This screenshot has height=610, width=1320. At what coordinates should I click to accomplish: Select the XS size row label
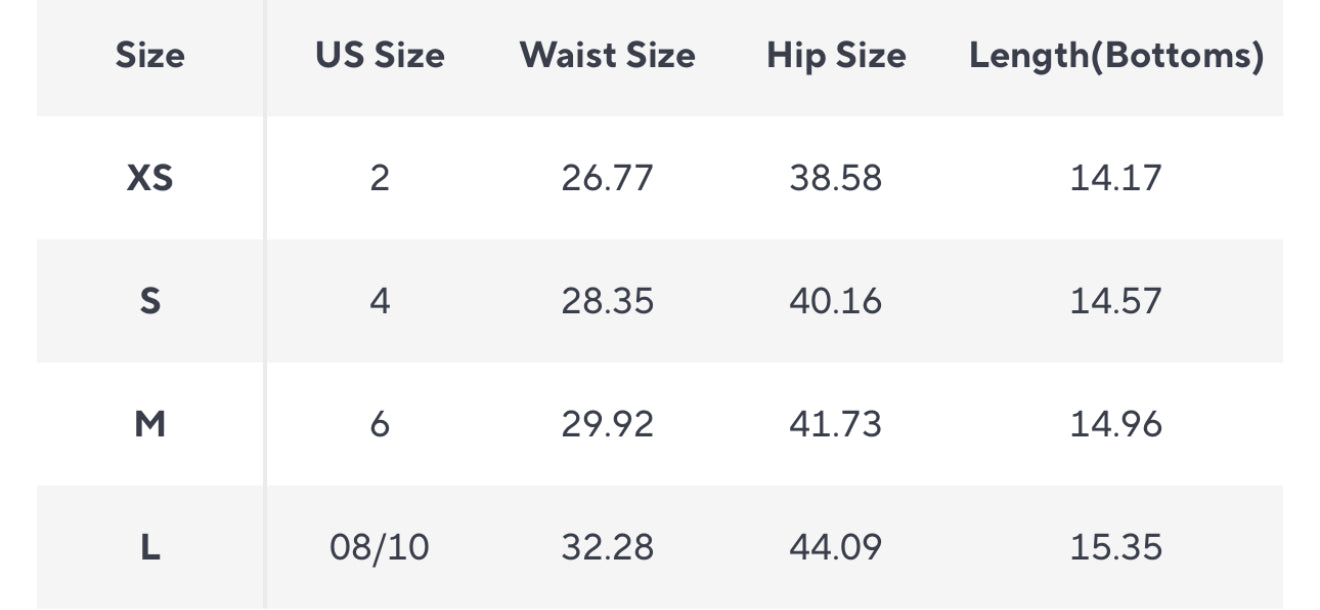tap(150, 178)
